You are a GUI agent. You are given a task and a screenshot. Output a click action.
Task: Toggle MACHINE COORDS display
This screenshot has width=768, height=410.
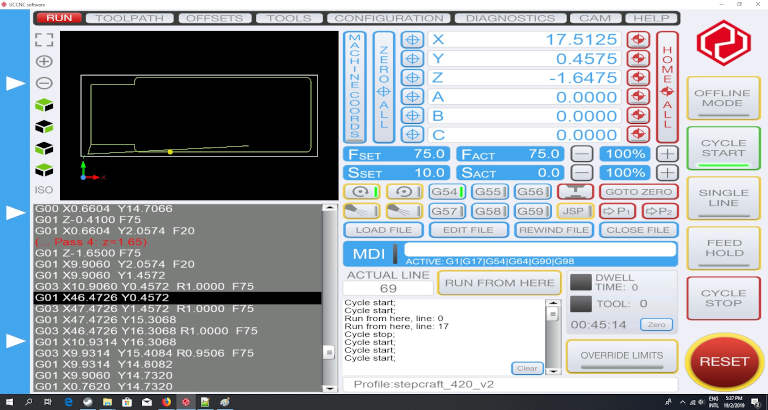point(355,87)
